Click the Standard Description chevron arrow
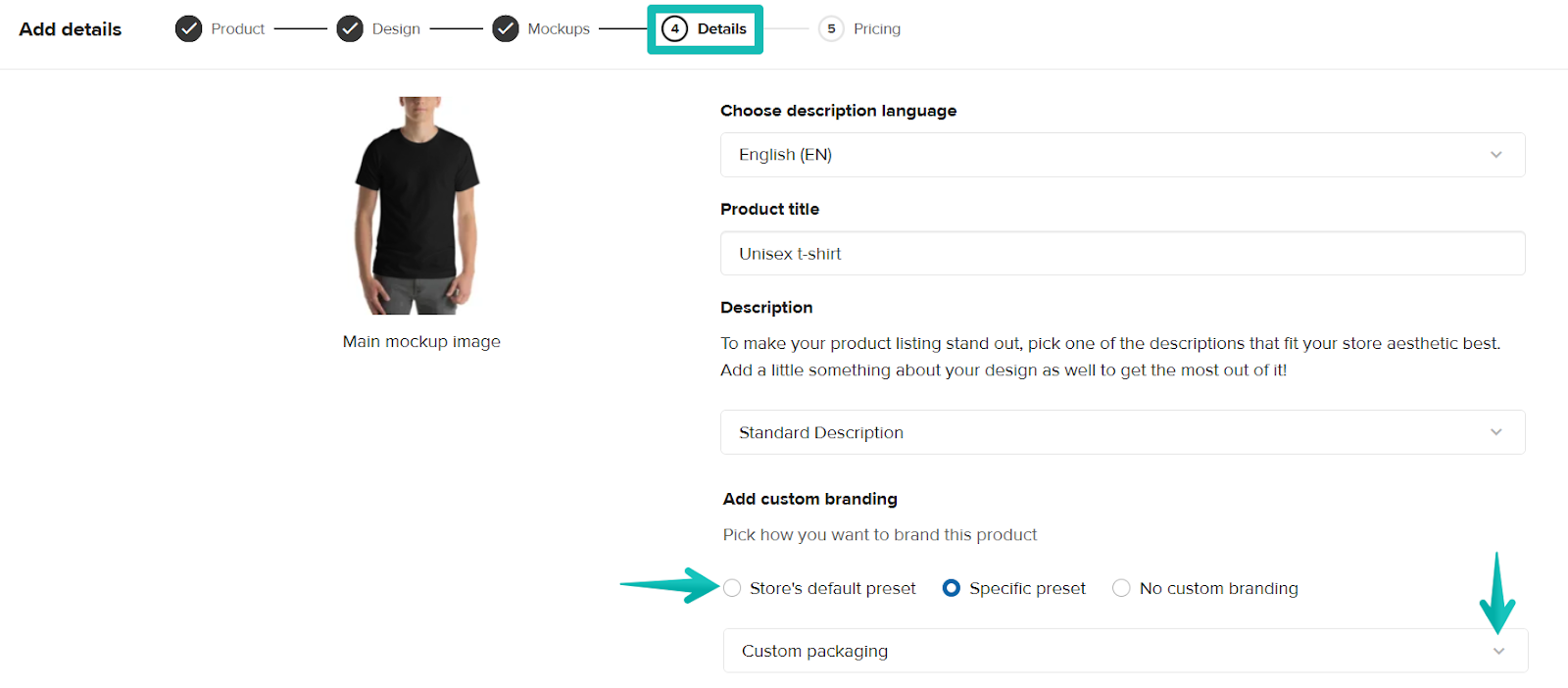Image resolution: width=1568 pixels, height=688 pixels. (x=1495, y=432)
